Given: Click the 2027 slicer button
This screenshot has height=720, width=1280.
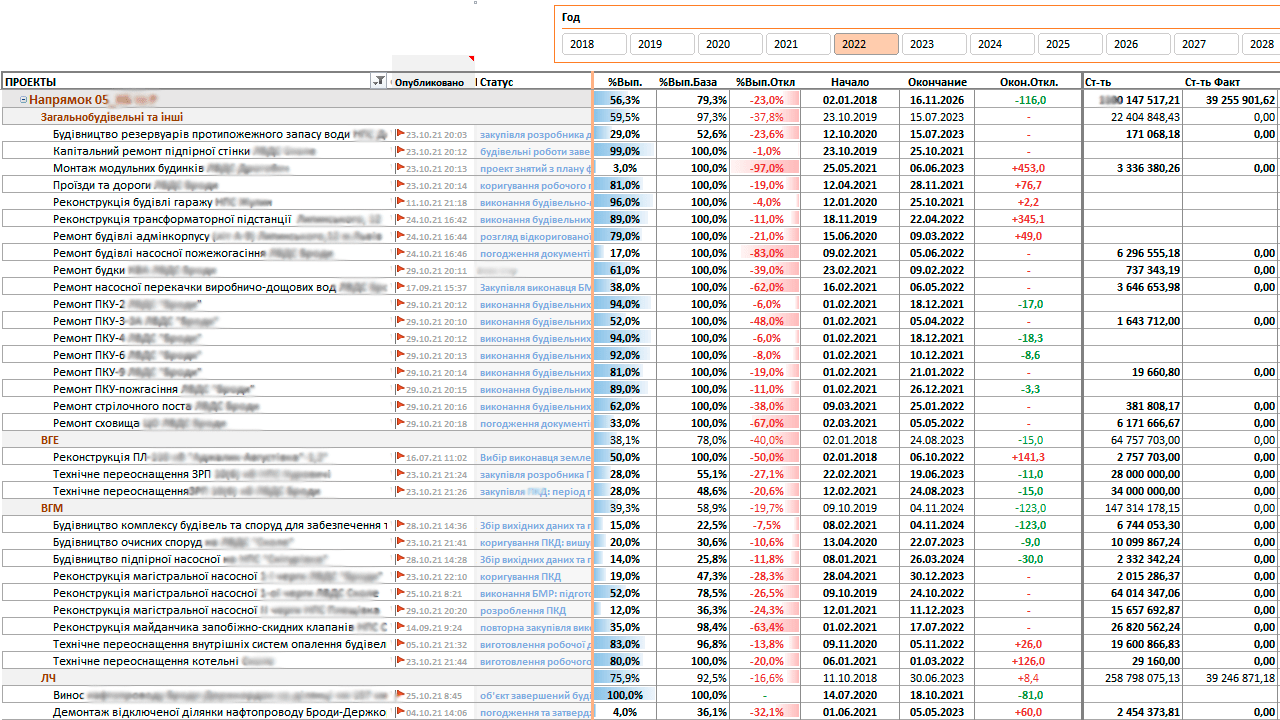Looking at the screenshot, I should [x=1206, y=44].
